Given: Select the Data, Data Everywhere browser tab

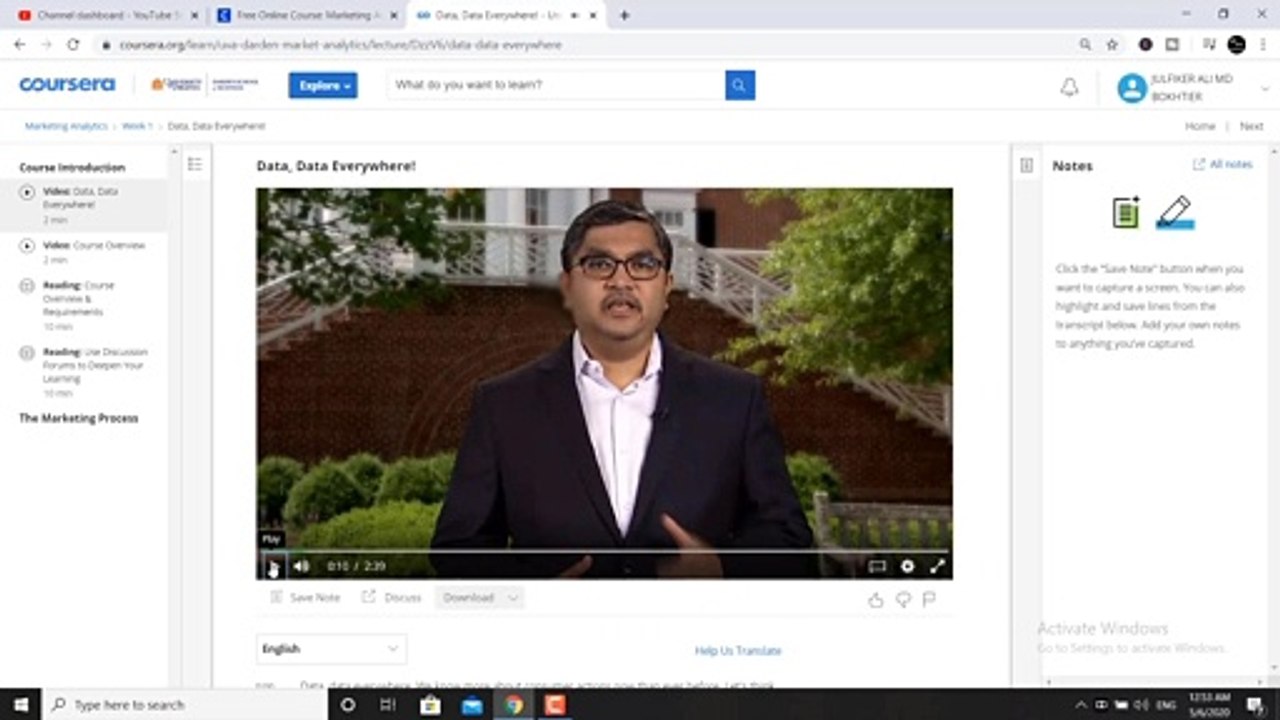Looking at the screenshot, I should click(505, 15).
